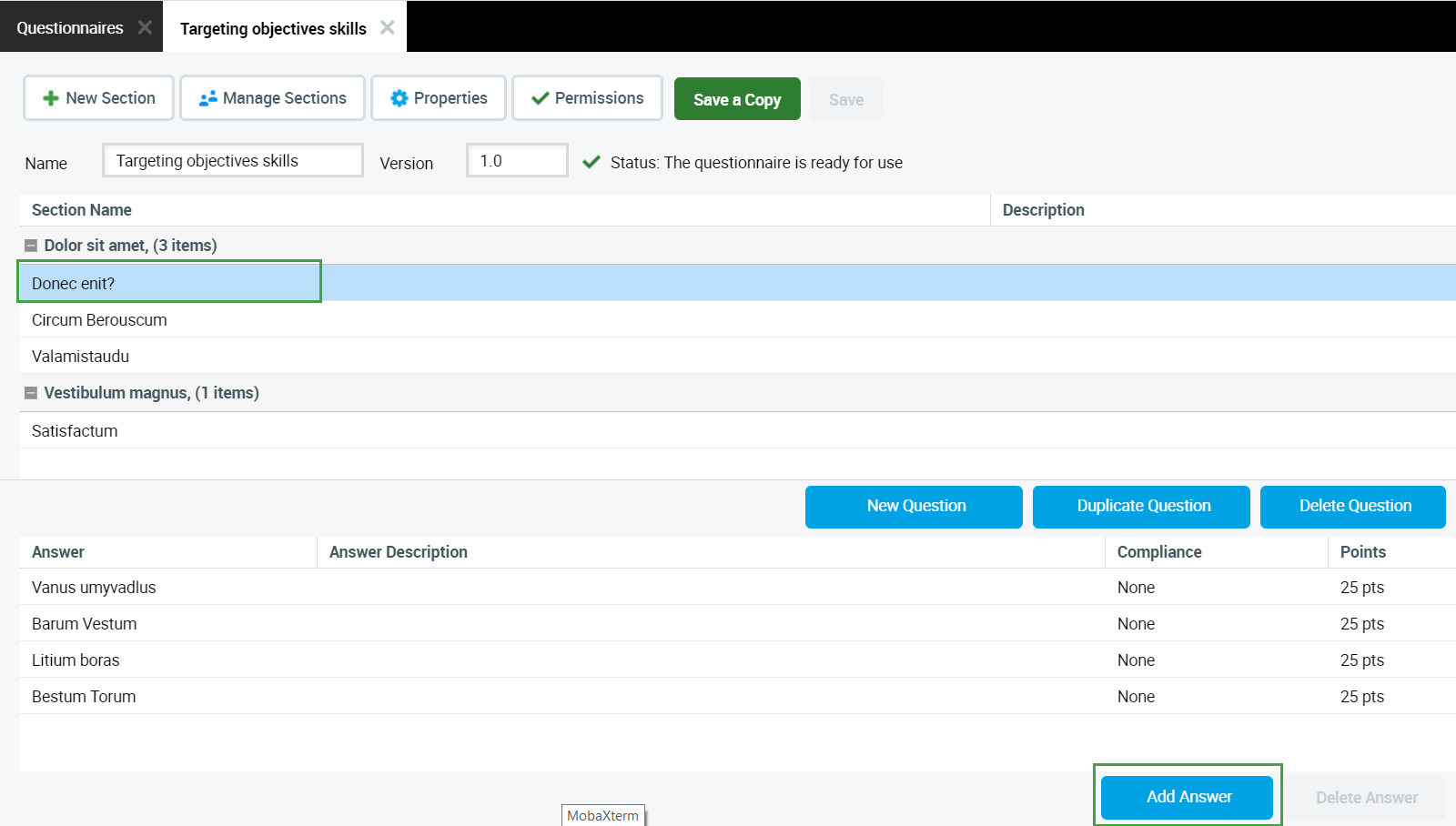Delete the selected question
1456x826 pixels.
tap(1353, 507)
